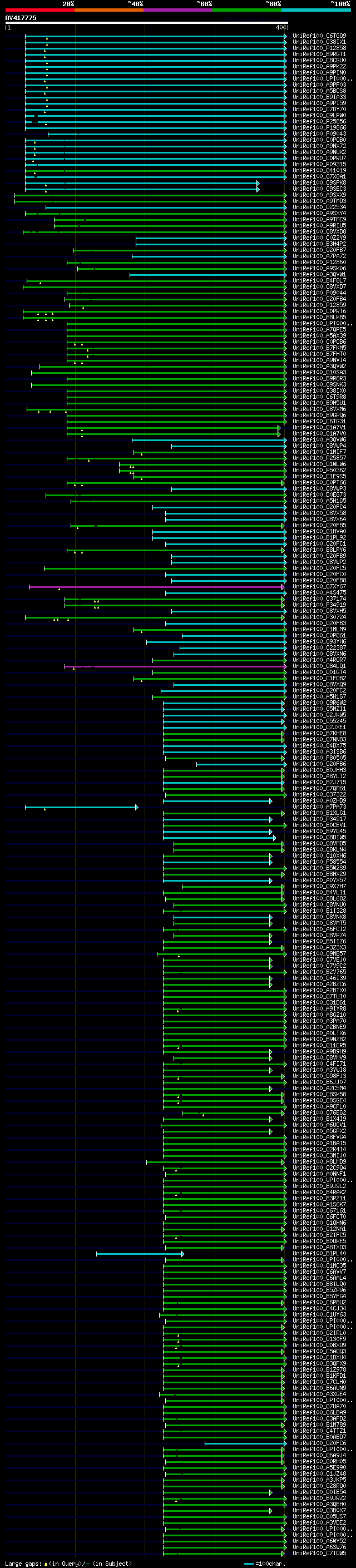Select label UniRef100_A9TMD3
356x1568 pixels.
(319, 201)
